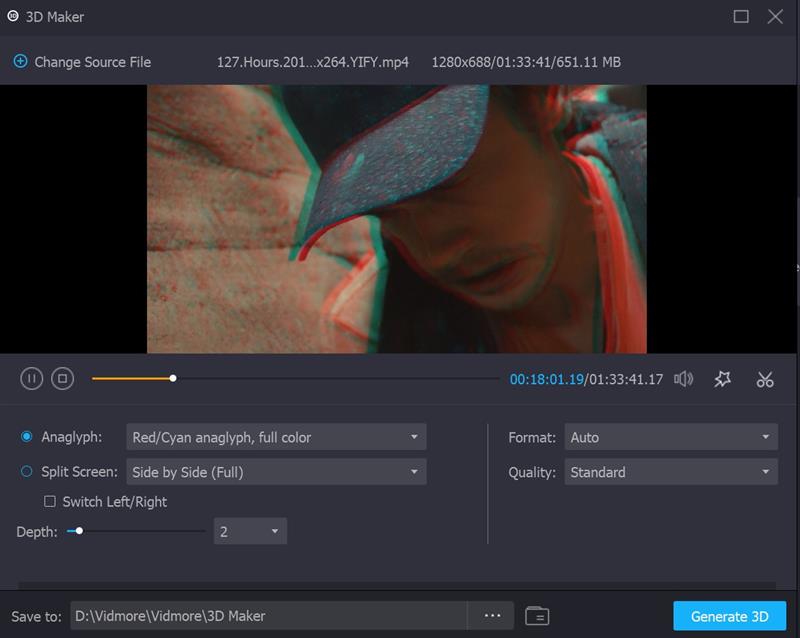The image size is (800, 638).
Task: Browse save path with the three-dots button
Action: click(492, 616)
